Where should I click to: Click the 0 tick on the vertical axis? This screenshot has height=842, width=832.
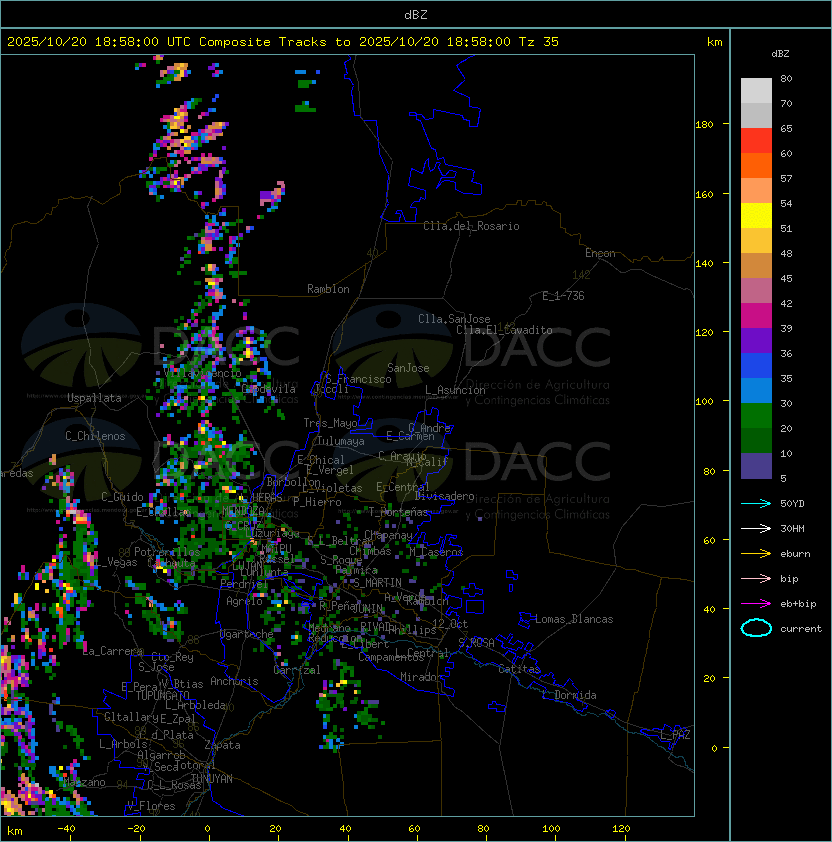coord(714,749)
